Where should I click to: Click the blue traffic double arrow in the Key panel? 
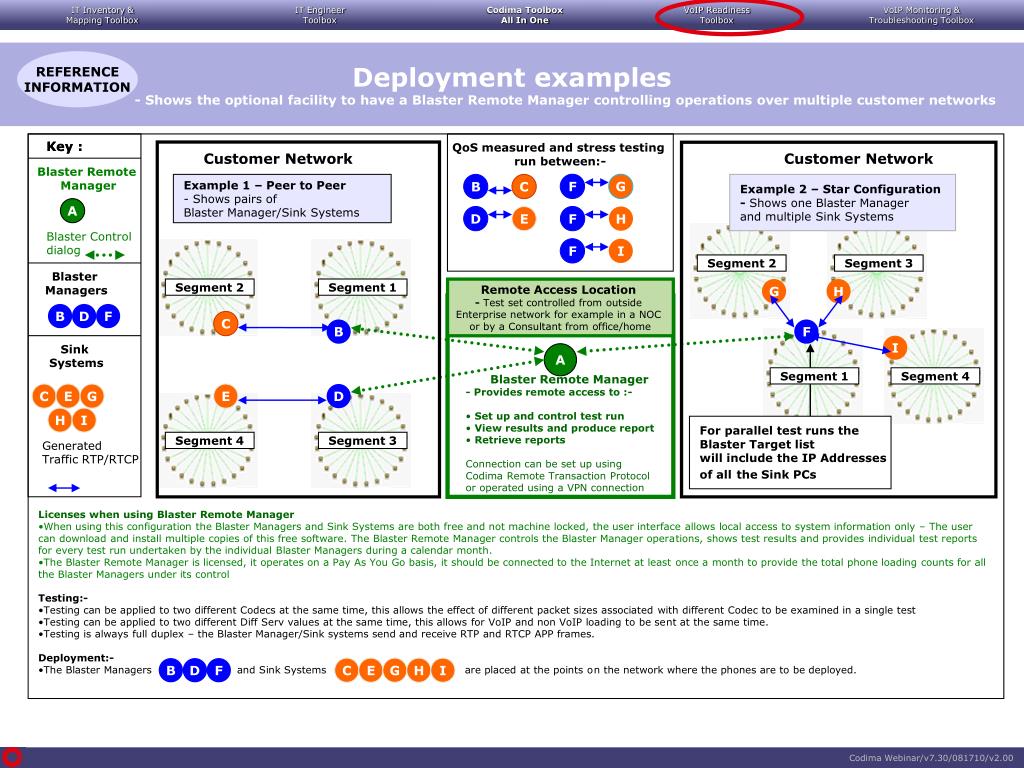tap(64, 488)
